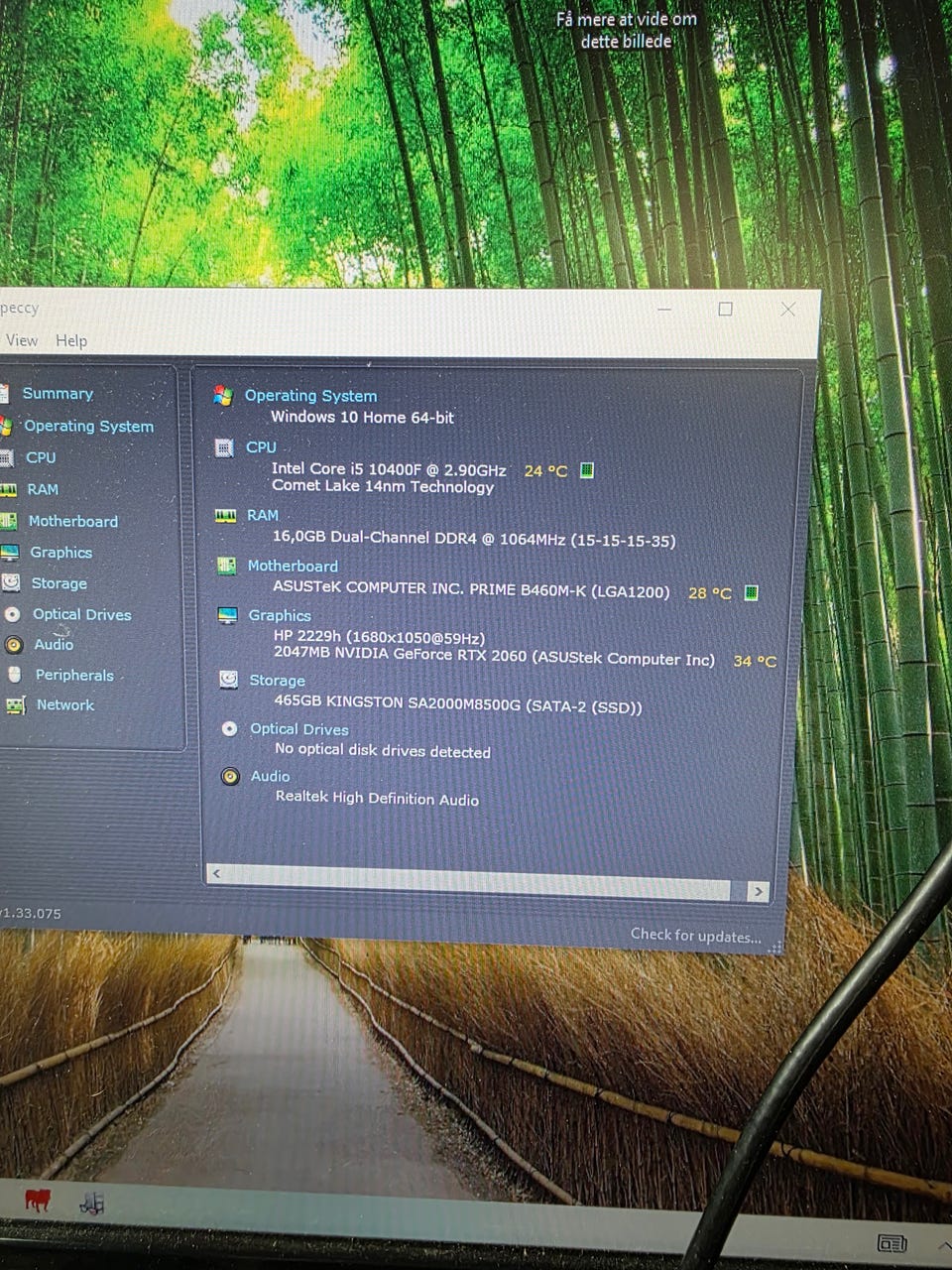Image resolution: width=952 pixels, height=1270 pixels.
Task: Click the green CPU temperature status icon
Action: coord(586,470)
